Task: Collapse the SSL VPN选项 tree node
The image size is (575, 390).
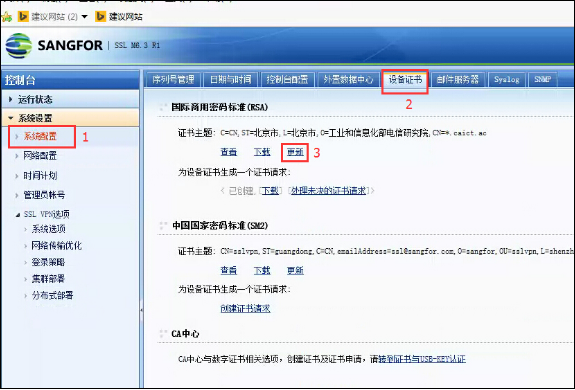Action: coord(18,215)
